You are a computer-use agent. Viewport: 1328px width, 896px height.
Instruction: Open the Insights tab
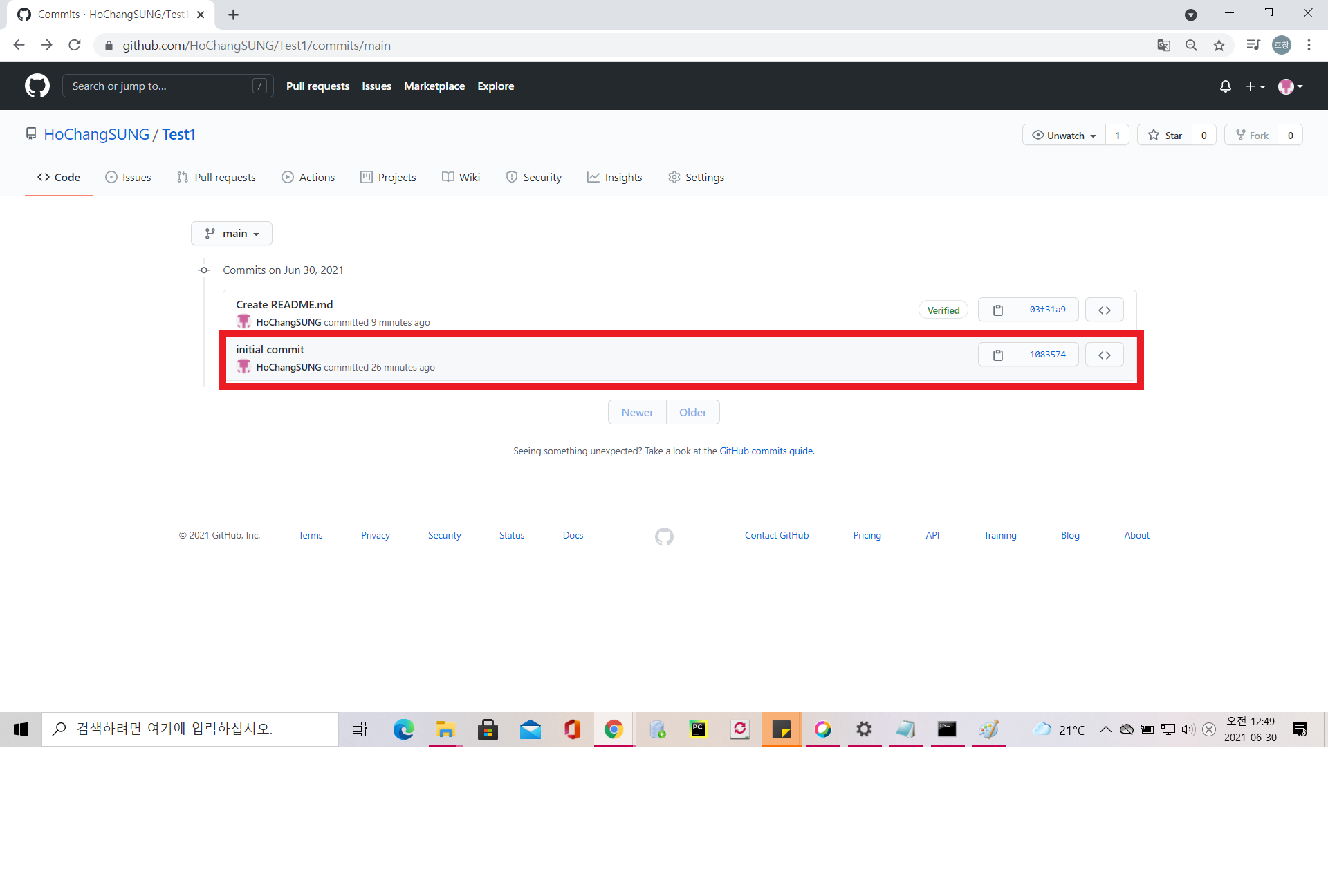(x=615, y=177)
